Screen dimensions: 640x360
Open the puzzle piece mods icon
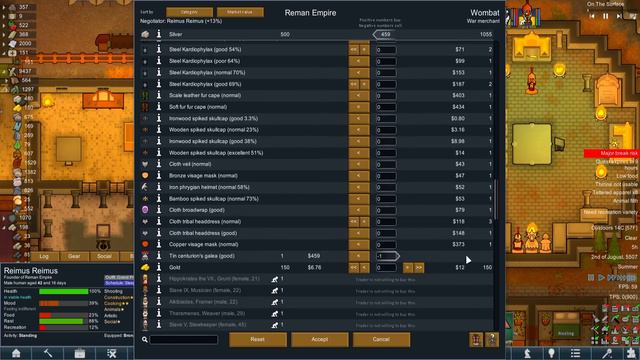631,353
